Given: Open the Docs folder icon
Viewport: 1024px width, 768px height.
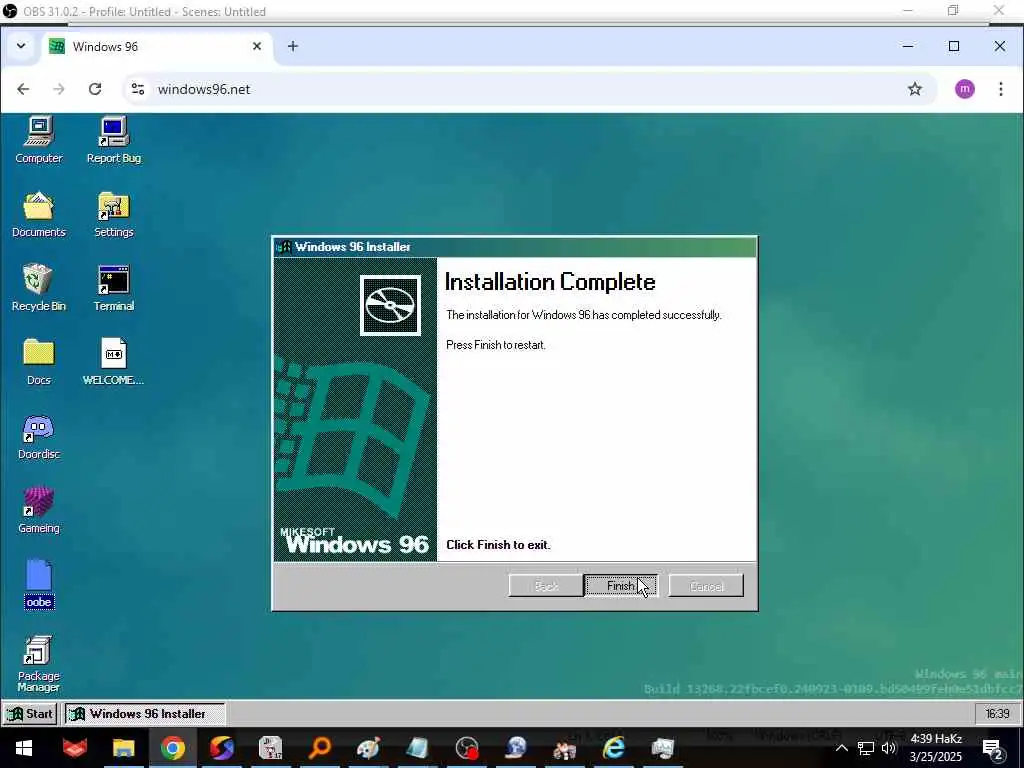Looking at the screenshot, I should point(39,362).
